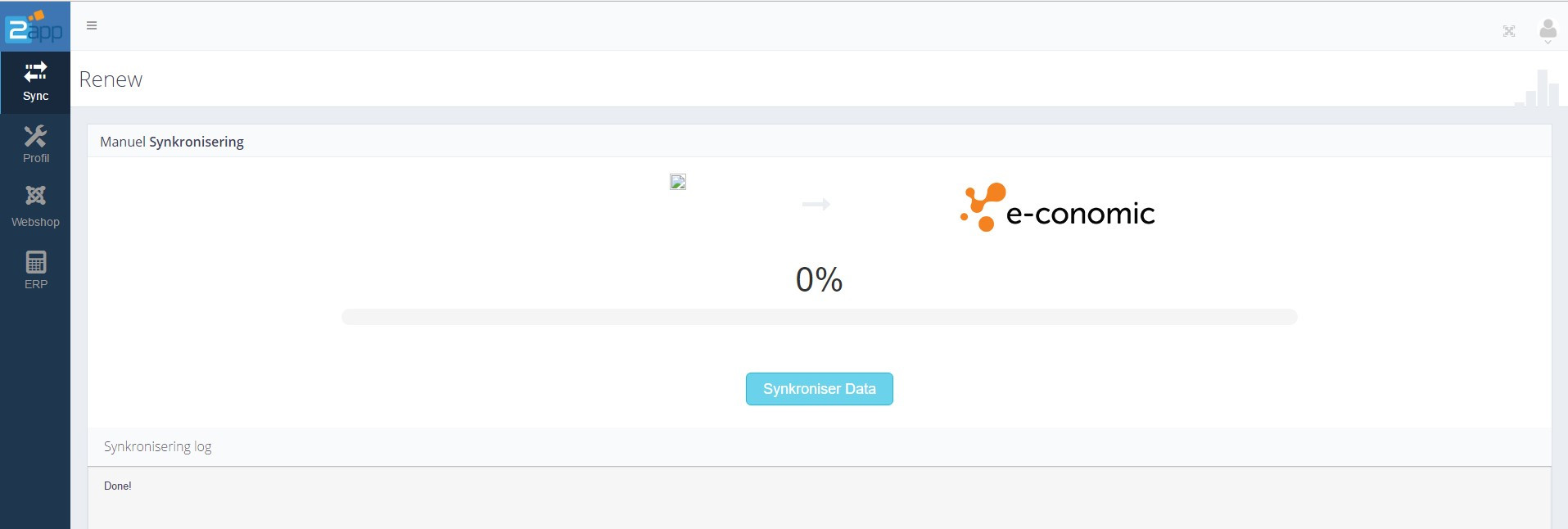Click the Synkroniser Data button
1568x529 pixels.
click(x=818, y=389)
